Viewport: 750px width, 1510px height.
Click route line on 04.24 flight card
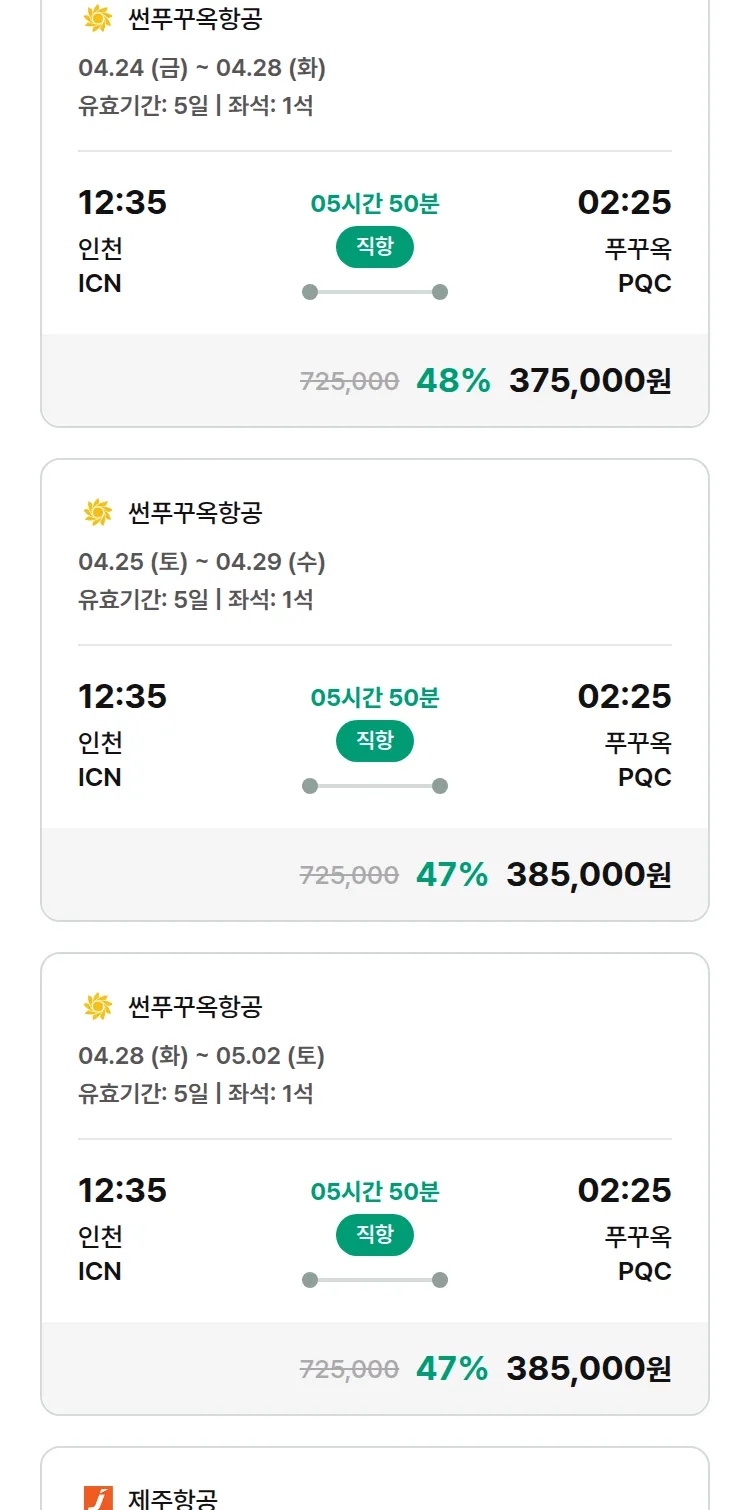(x=374, y=292)
